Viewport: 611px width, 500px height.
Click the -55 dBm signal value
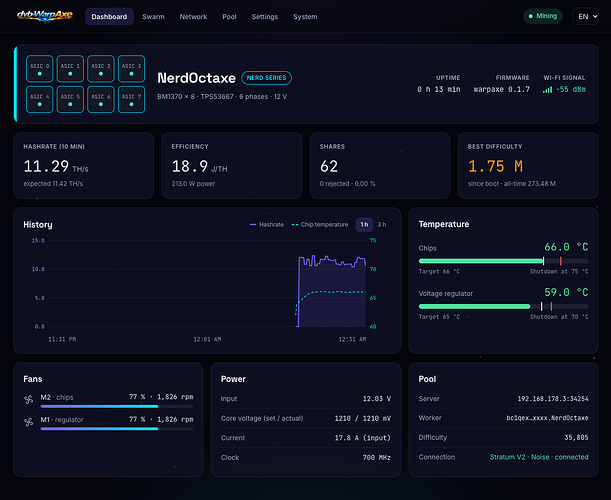coord(570,89)
